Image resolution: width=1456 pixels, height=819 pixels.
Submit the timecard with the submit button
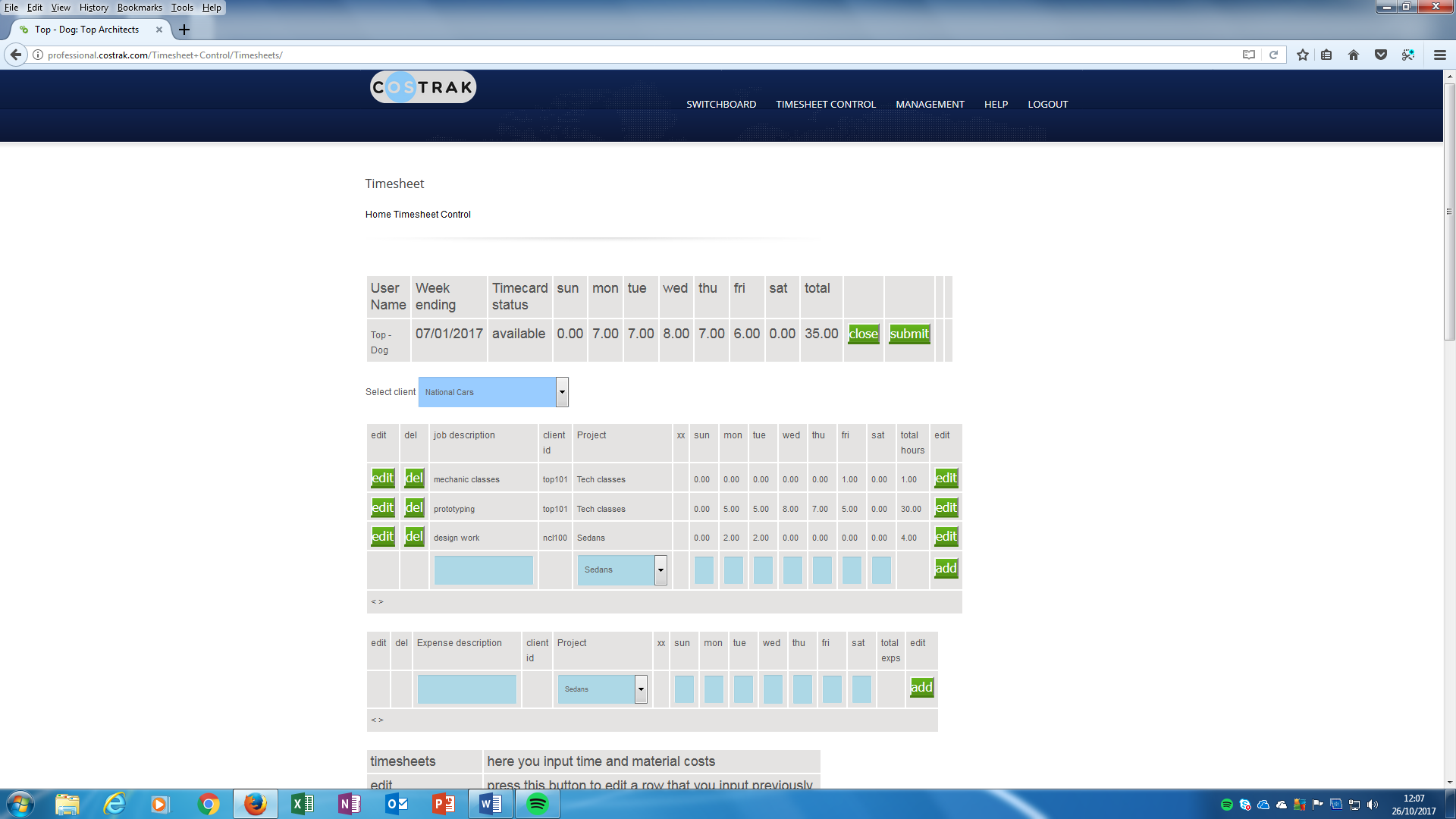point(909,334)
